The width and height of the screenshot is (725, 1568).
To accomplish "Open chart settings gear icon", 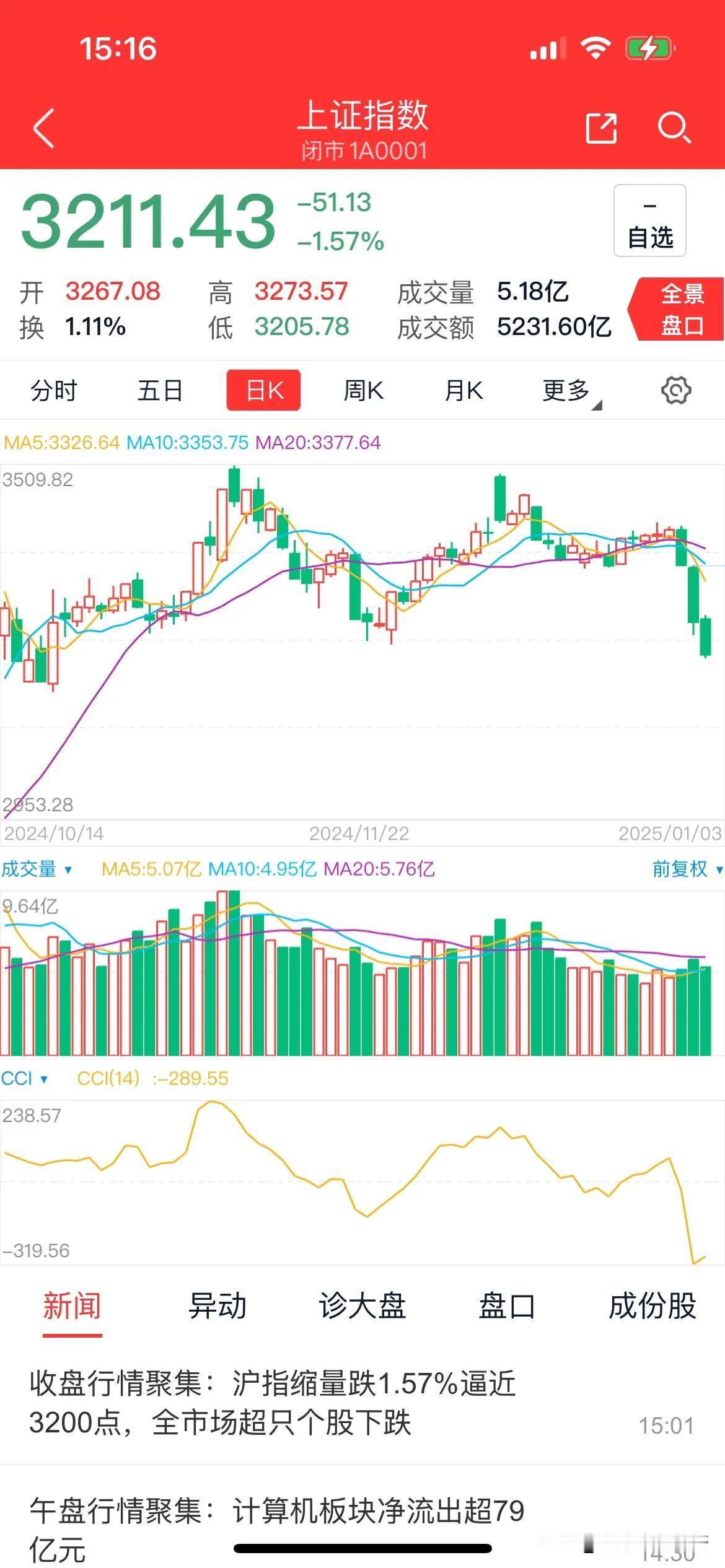I will (x=676, y=390).
